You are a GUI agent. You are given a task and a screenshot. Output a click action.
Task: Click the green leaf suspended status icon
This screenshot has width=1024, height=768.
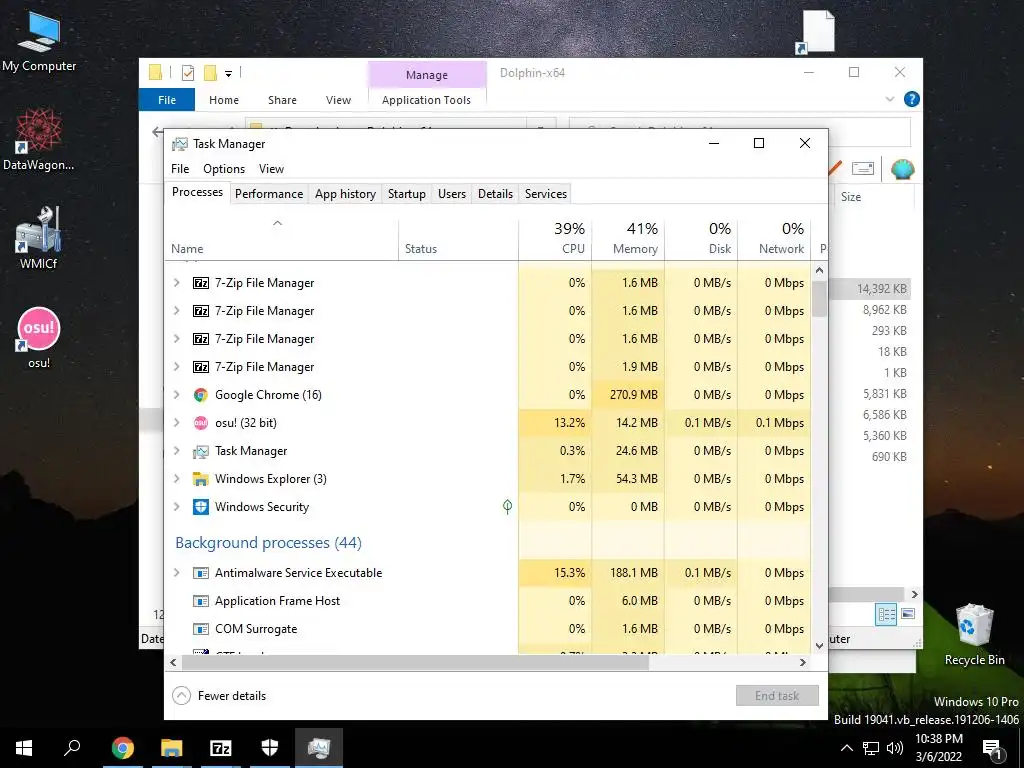(x=507, y=507)
